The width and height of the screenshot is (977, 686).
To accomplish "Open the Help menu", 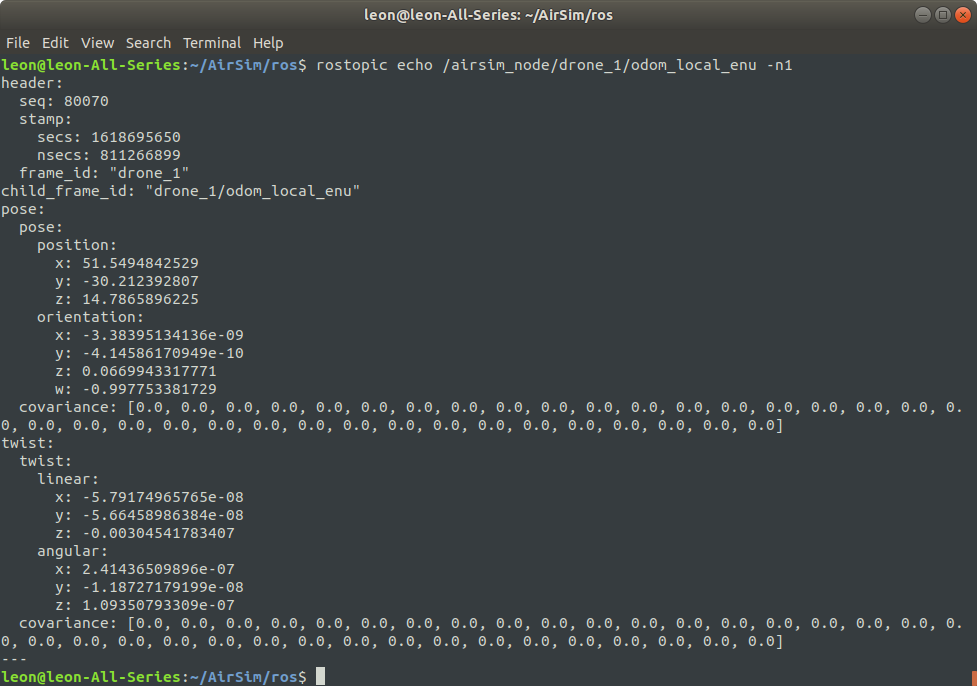I will (x=268, y=43).
